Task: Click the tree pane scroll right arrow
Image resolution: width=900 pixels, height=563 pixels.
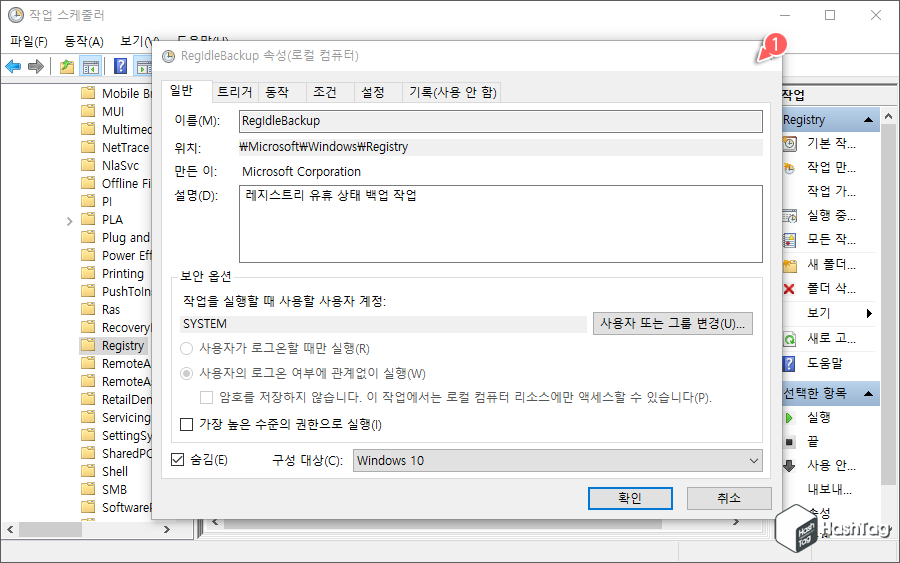Action: tap(166, 529)
